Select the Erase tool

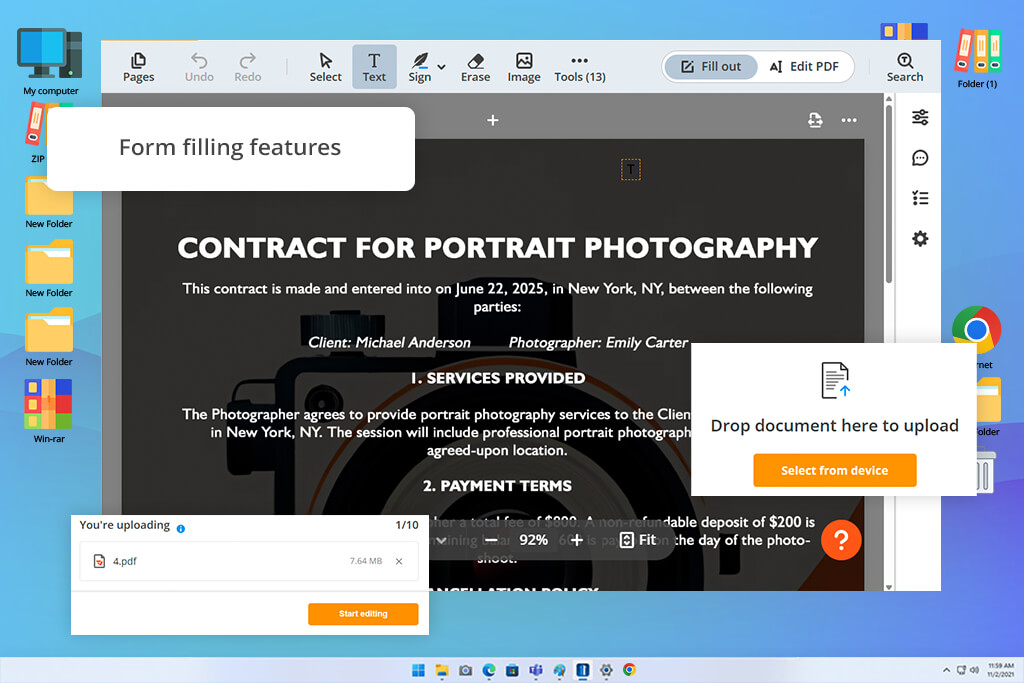coord(475,67)
